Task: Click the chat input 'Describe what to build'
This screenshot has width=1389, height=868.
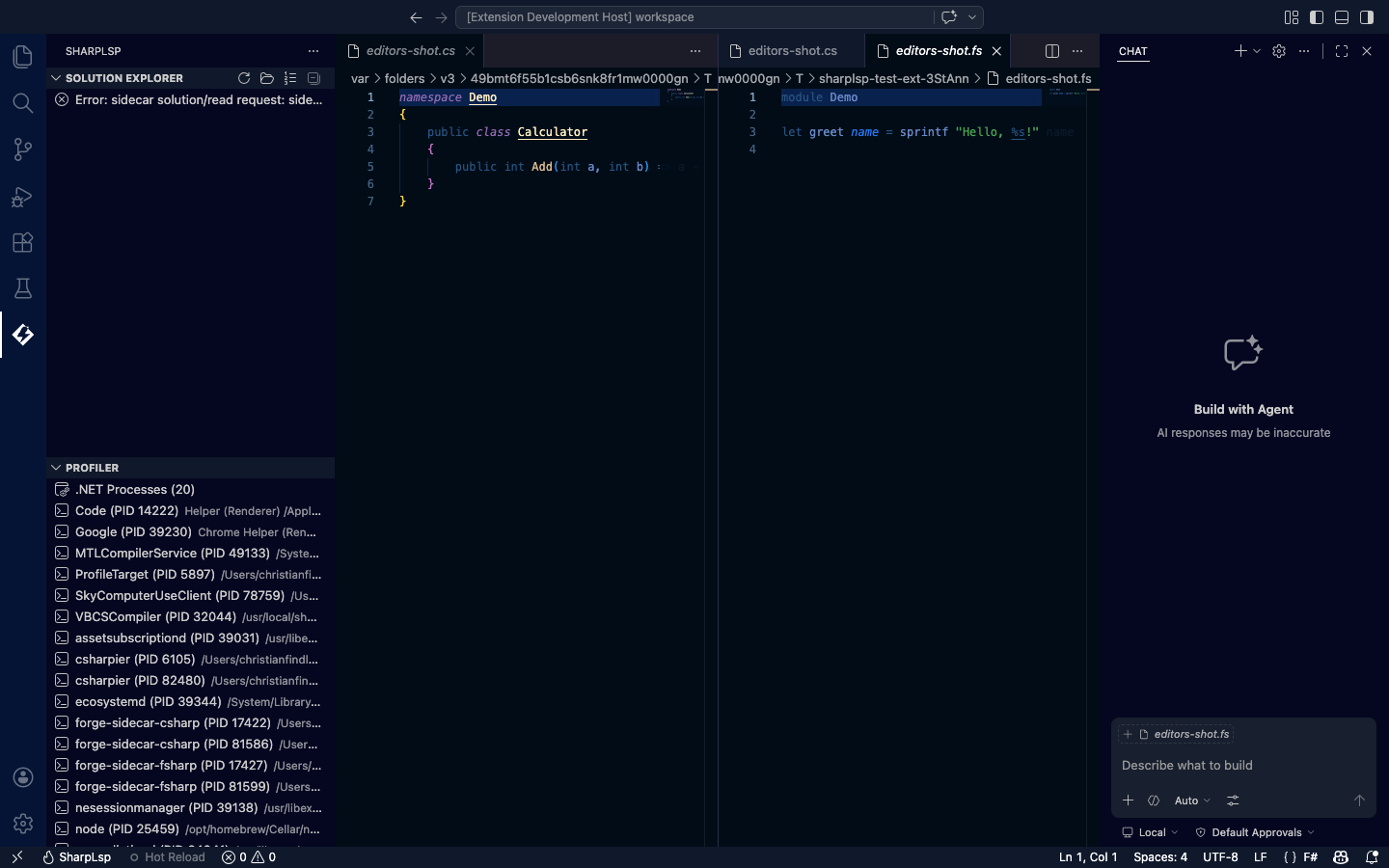Action: pos(1243,766)
